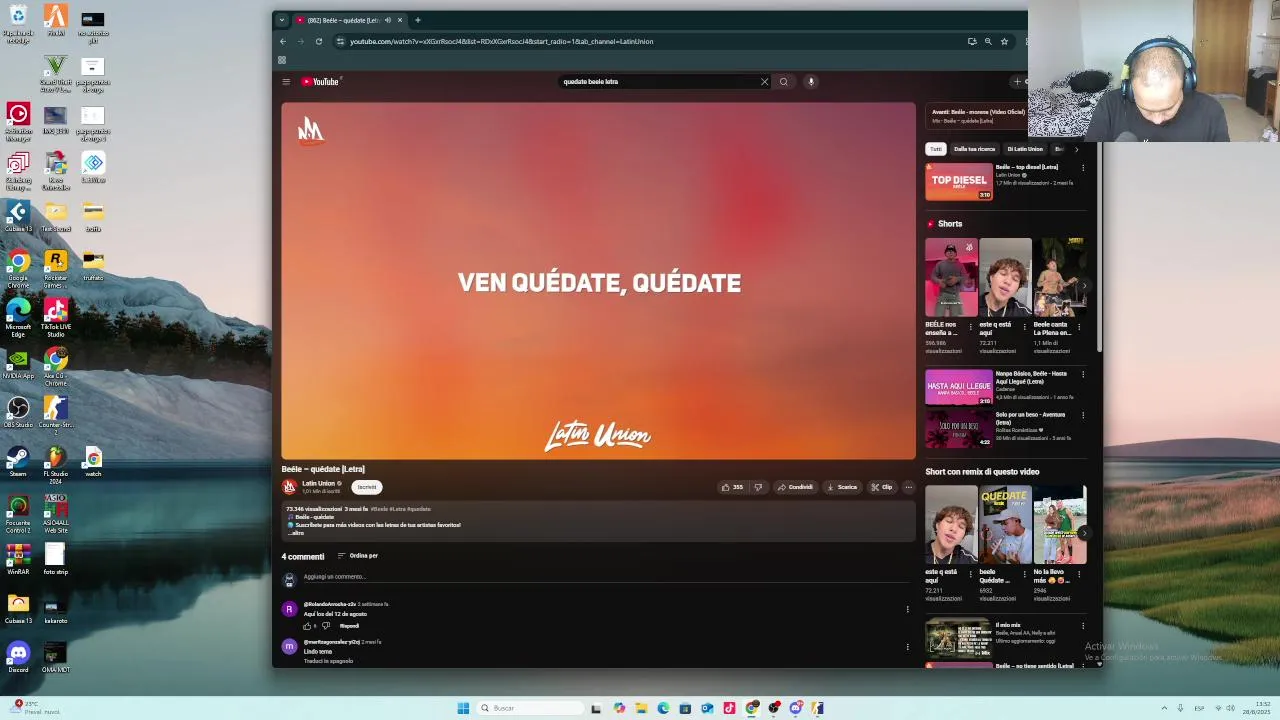Open more video actions menu

tap(908, 487)
